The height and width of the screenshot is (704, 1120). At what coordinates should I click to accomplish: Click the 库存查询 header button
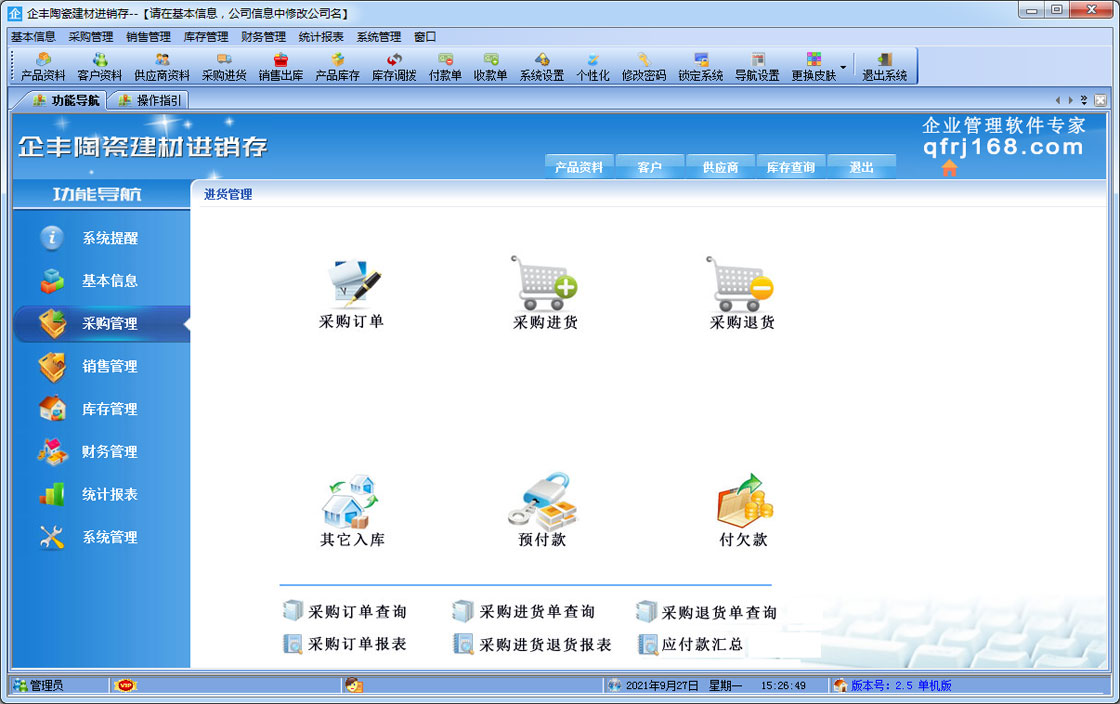(790, 167)
